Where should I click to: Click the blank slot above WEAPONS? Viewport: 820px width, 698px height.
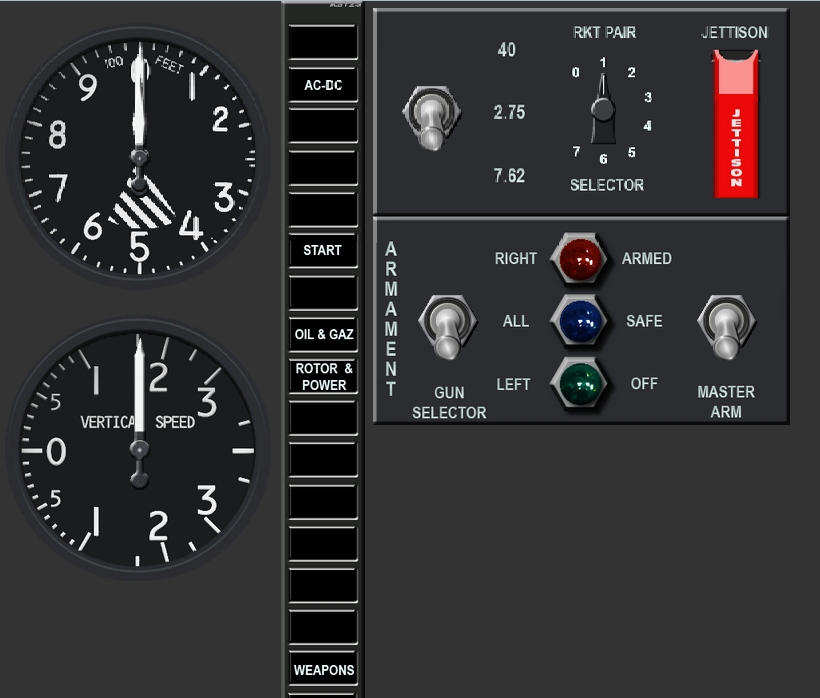pos(323,627)
